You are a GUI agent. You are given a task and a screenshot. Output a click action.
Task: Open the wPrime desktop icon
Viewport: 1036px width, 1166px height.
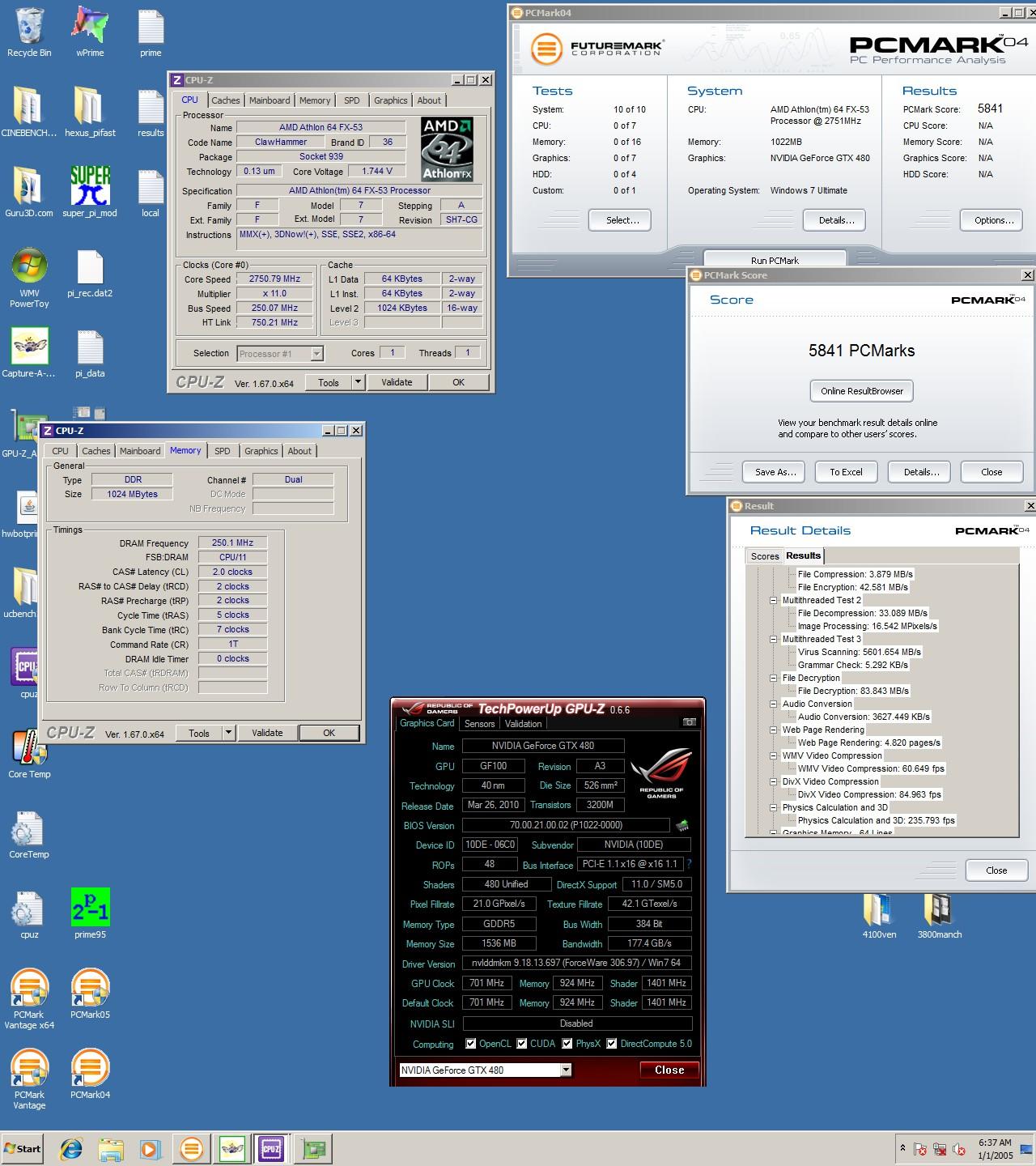[x=90, y=31]
